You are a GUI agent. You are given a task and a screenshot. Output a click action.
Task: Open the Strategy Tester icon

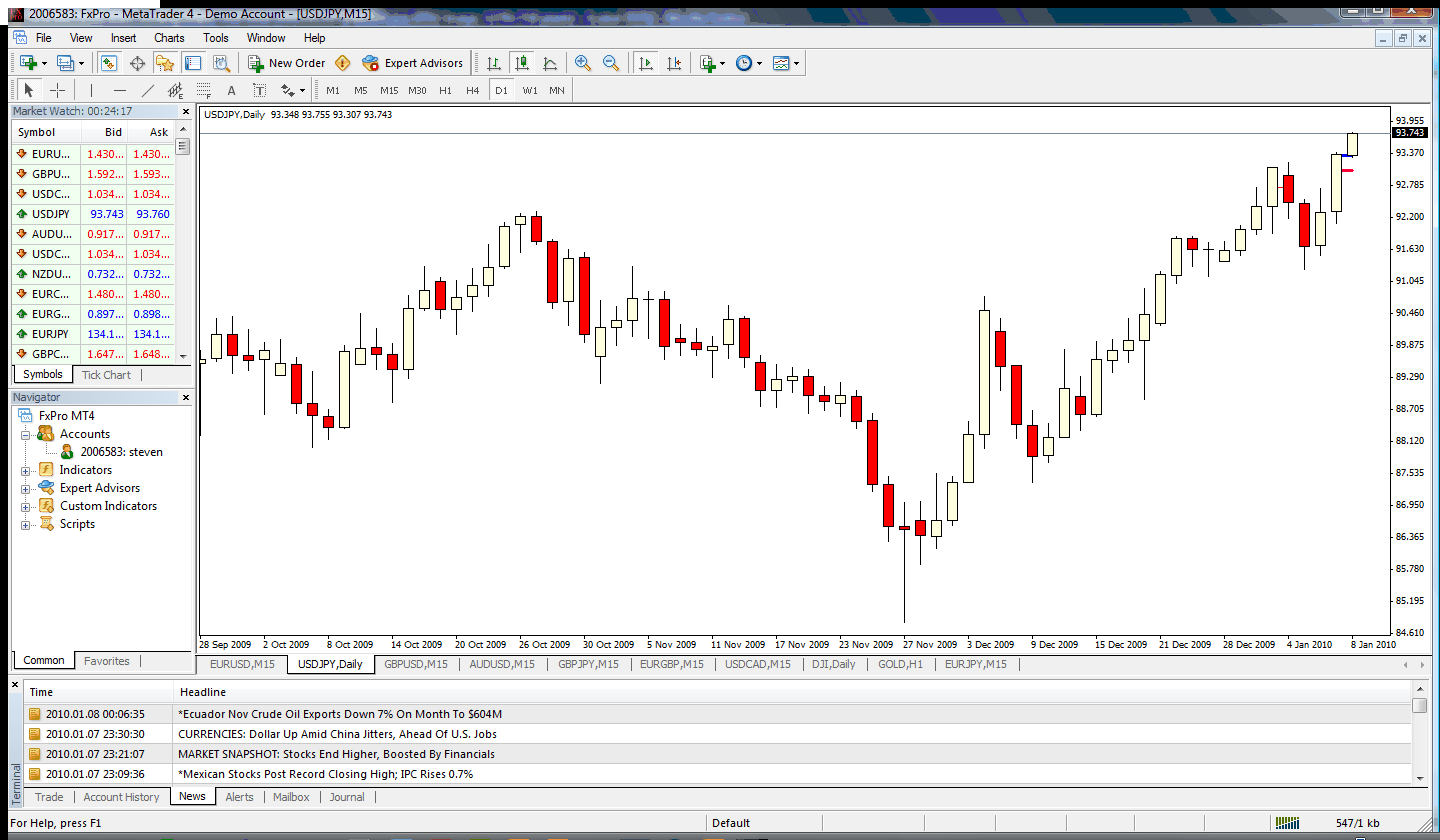click(x=221, y=63)
